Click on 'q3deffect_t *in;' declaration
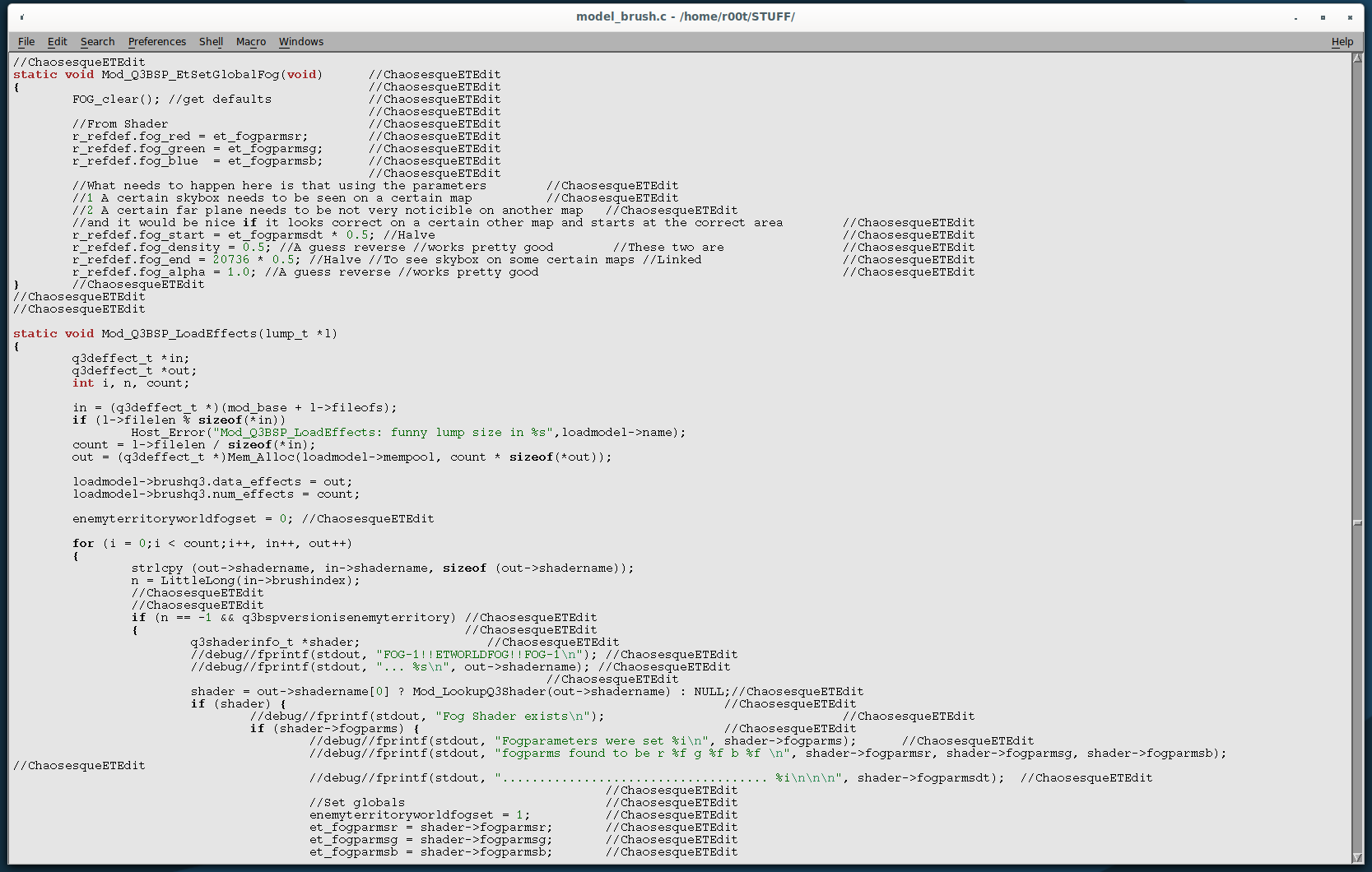Viewport: 1372px width, 872px height. click(131, 359)
